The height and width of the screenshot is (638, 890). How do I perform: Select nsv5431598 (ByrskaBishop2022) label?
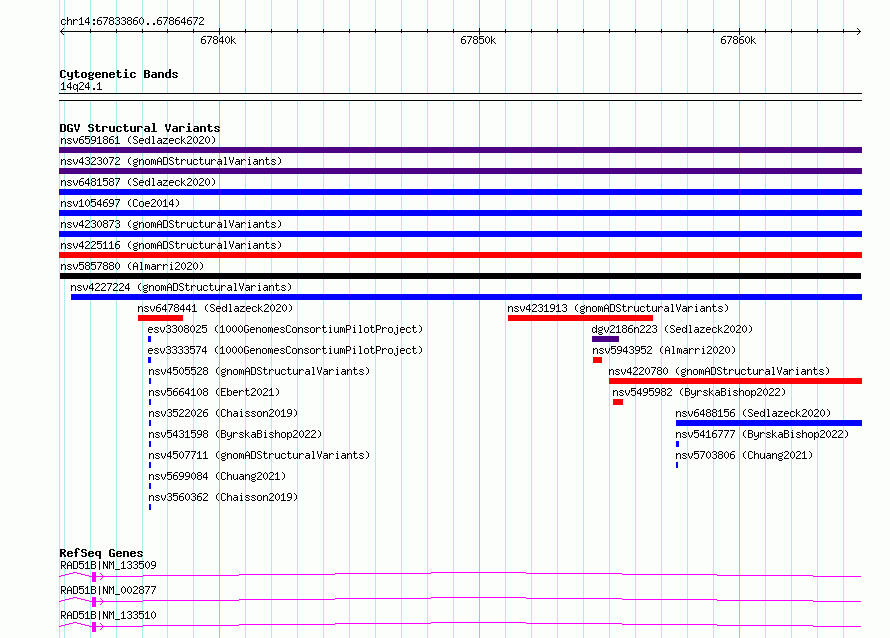point(235,434)
